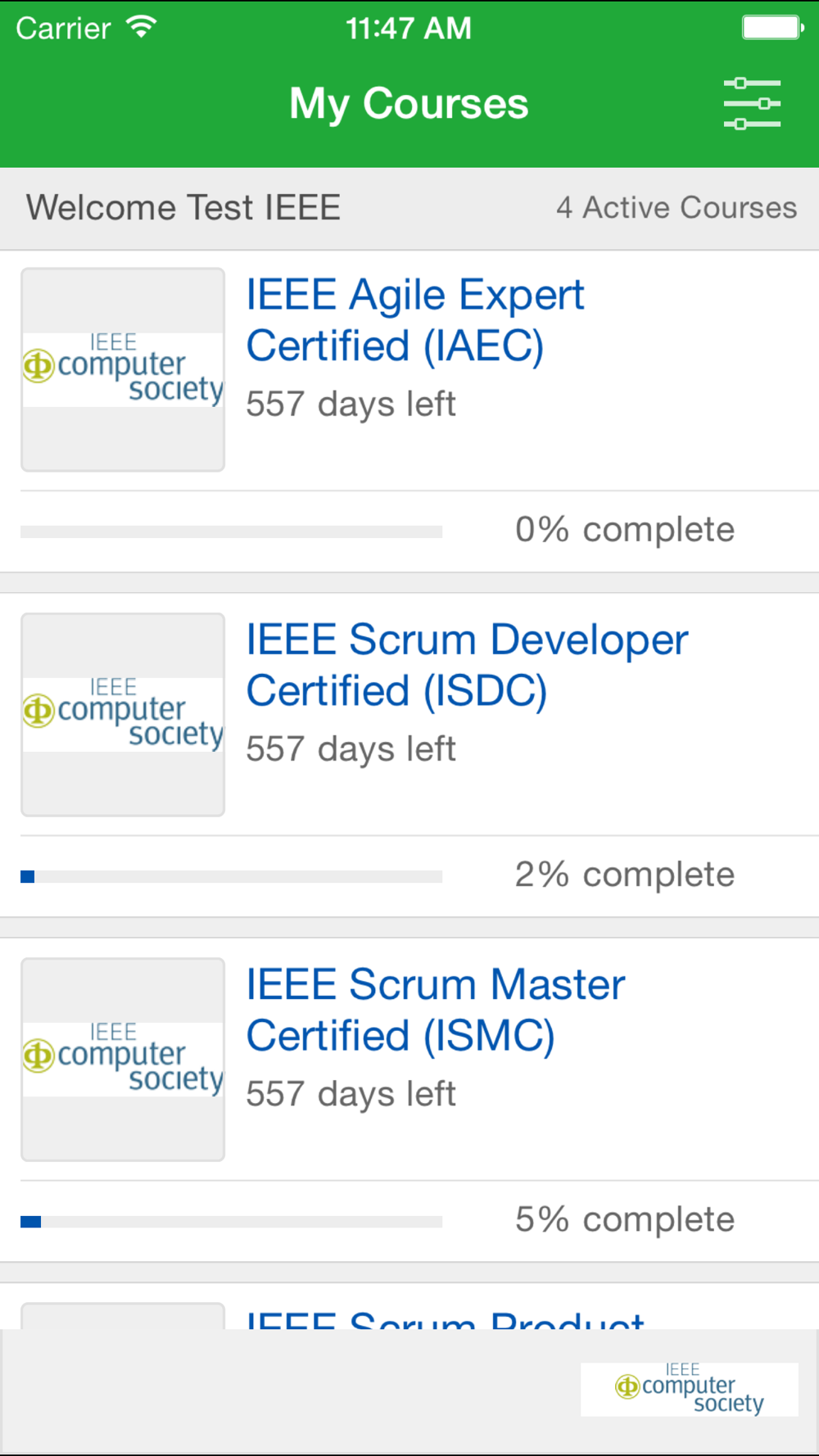Tap the battery indicator icon
819x1456 pixels.
(772, 28)
